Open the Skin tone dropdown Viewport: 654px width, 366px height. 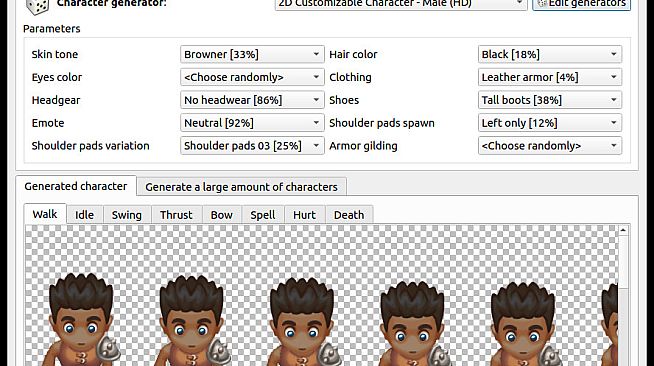252,54
